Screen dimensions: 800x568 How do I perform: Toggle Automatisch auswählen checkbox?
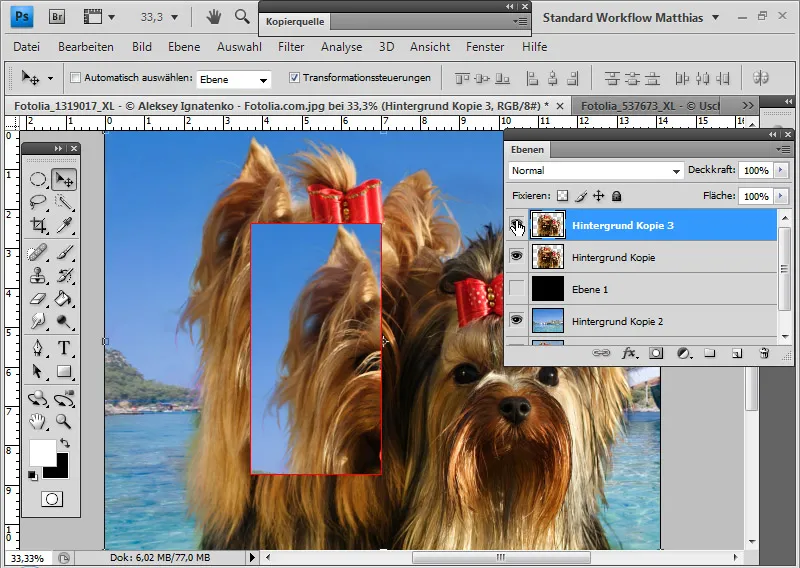point(76,78)
